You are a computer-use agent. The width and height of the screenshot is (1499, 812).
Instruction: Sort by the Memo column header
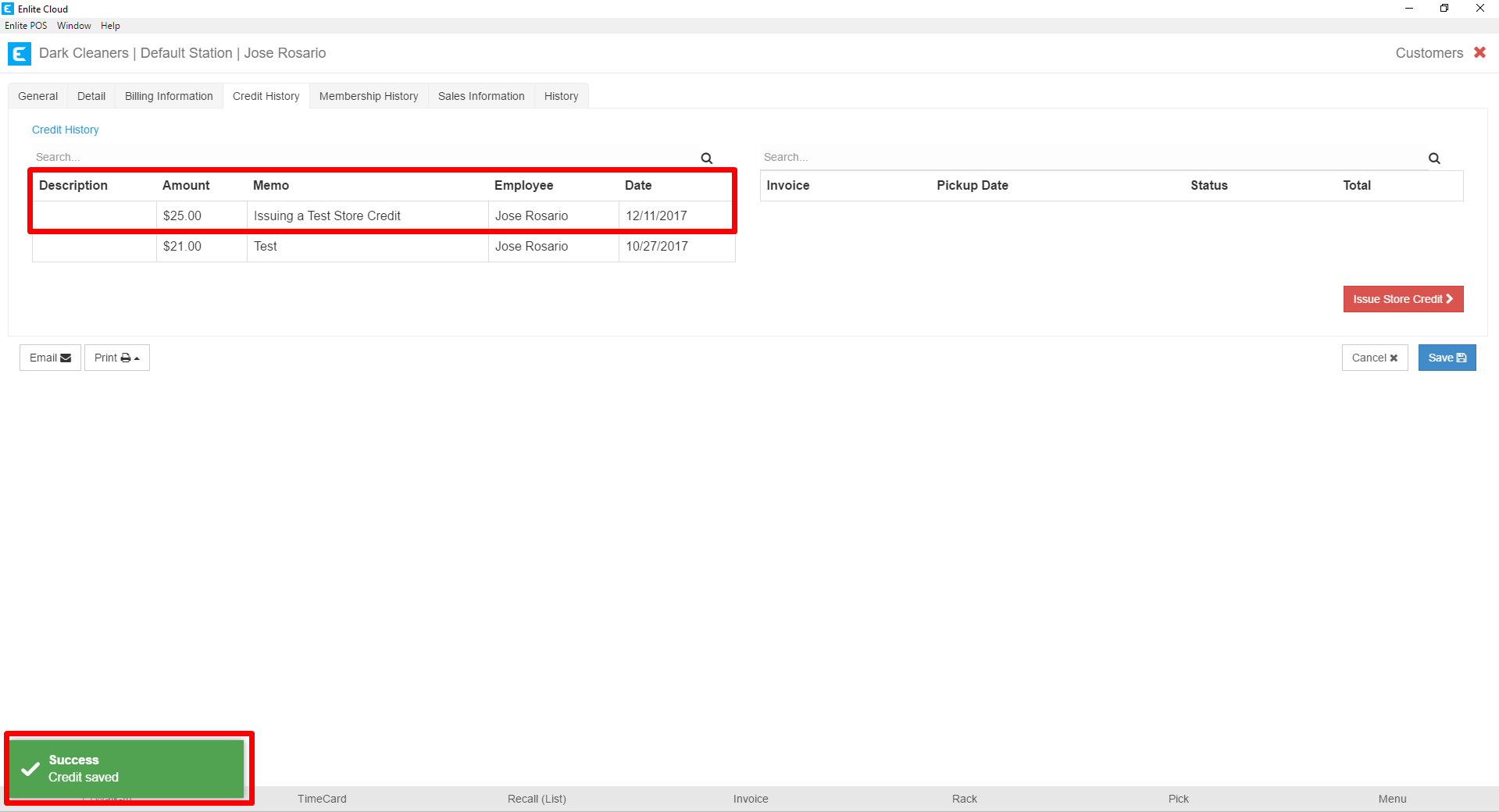pos(271,185)
